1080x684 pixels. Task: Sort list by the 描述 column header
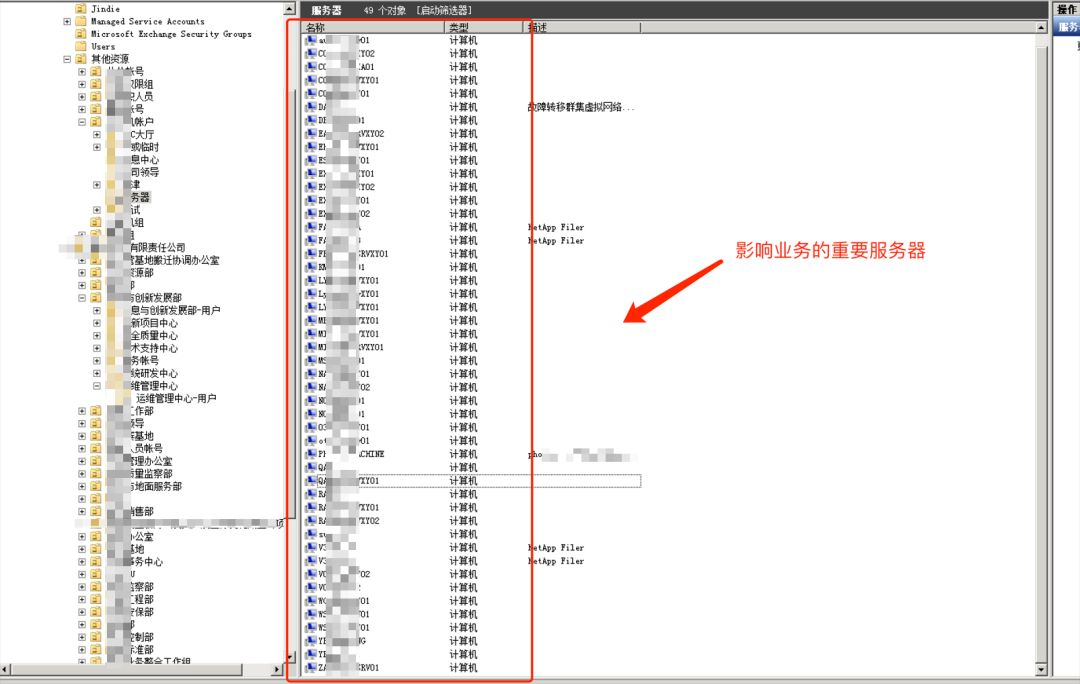coord(582,28)
